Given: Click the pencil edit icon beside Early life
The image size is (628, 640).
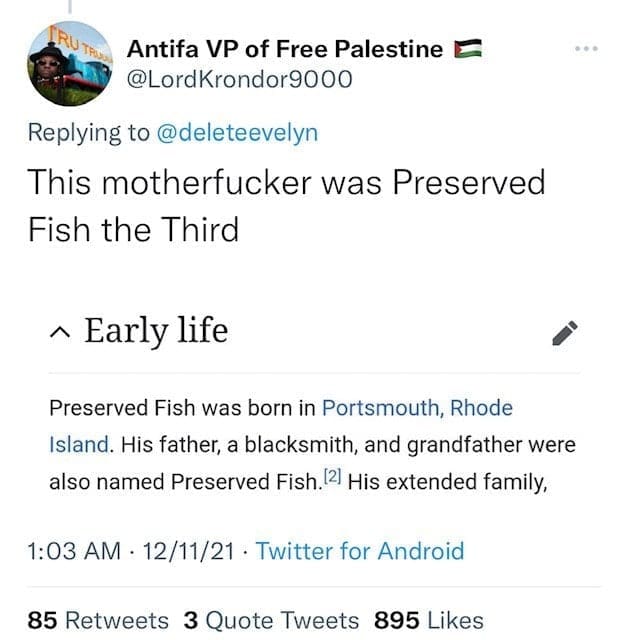Looking at the screenshot, I should click(564, 332).
